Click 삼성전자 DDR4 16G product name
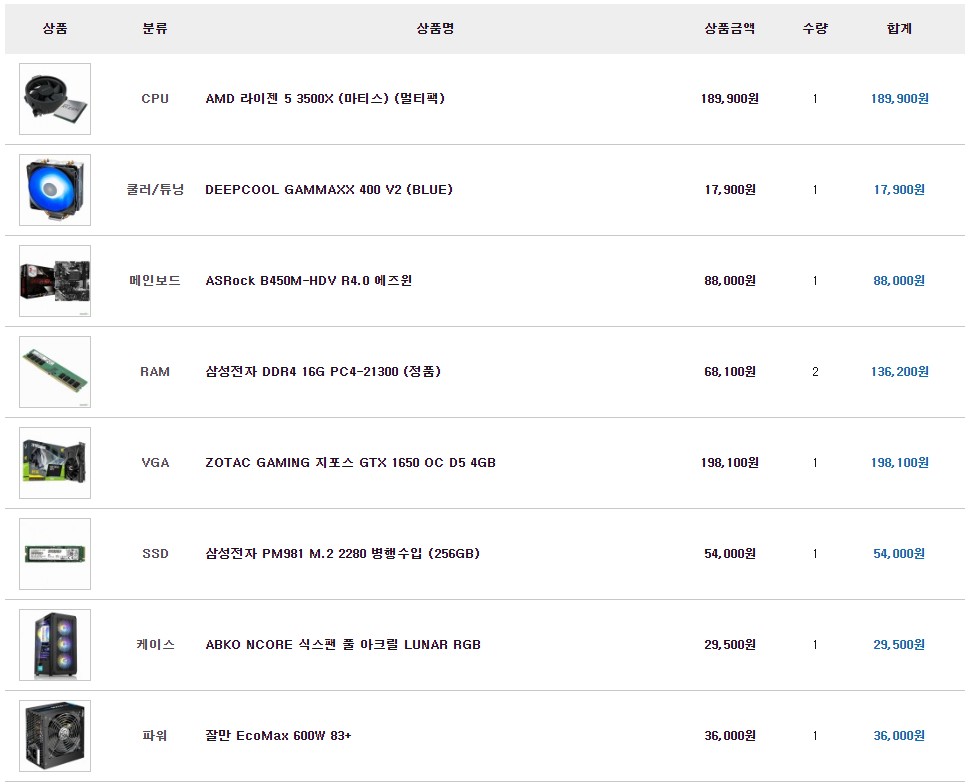Image resolution: width=968 pixels, height=784 pixels. (322, 372)
